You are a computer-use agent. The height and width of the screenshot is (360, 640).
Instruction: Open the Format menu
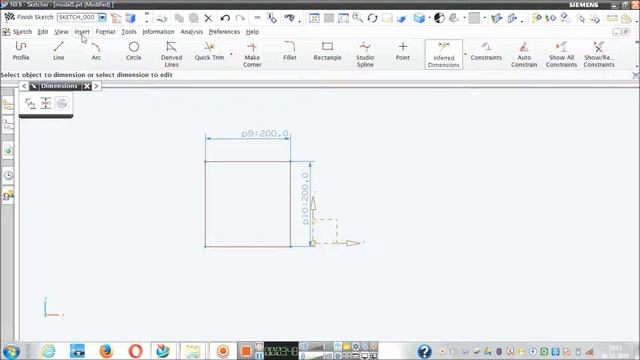pos(105,32)
